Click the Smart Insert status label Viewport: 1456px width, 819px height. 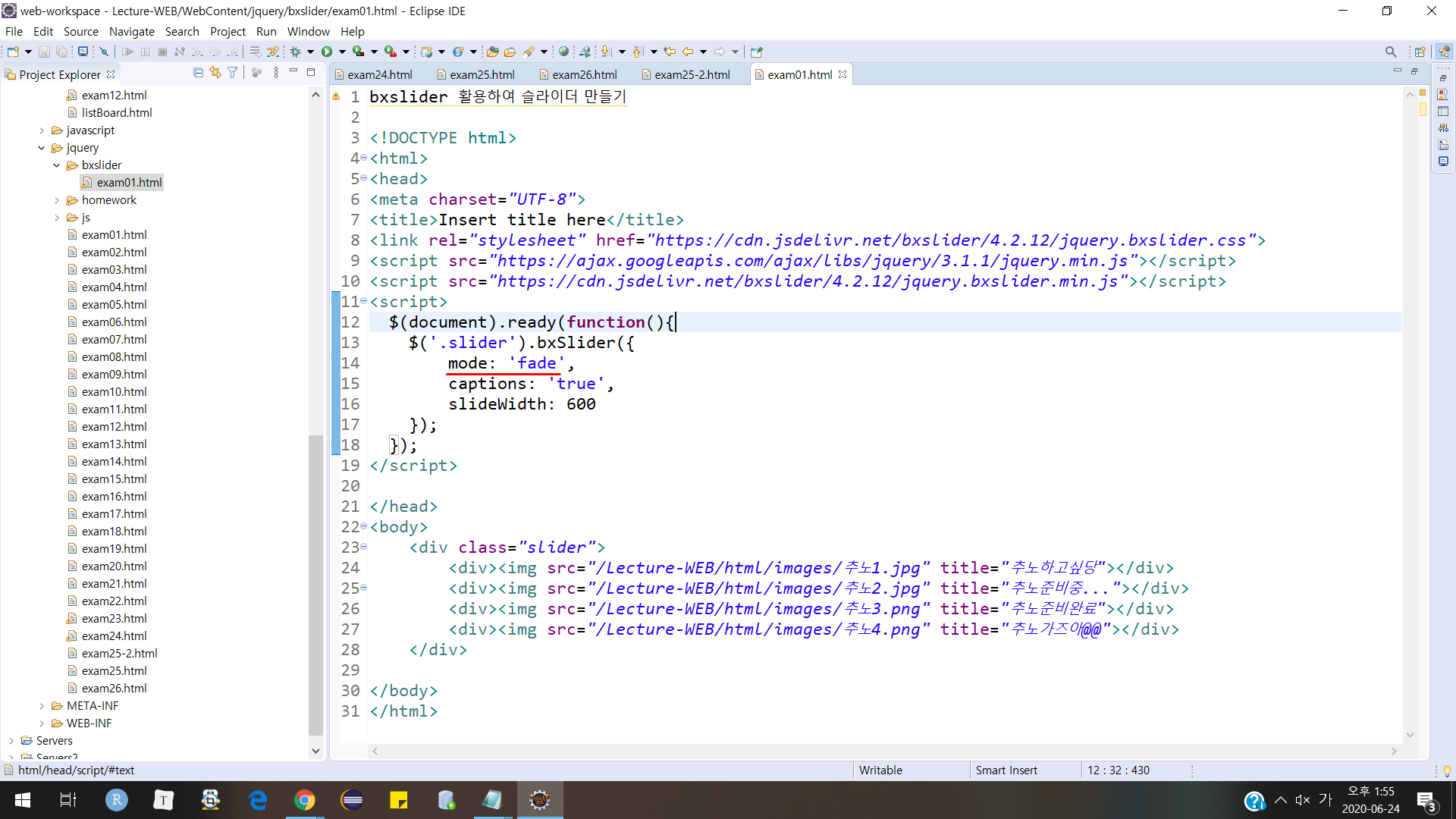(1006, 770)
